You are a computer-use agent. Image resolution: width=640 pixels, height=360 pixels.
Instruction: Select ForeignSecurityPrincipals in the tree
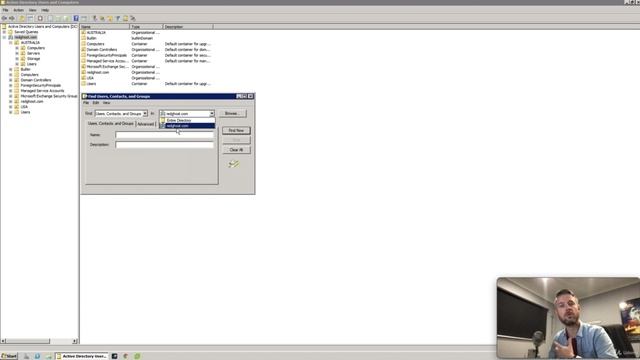(41, 85)
